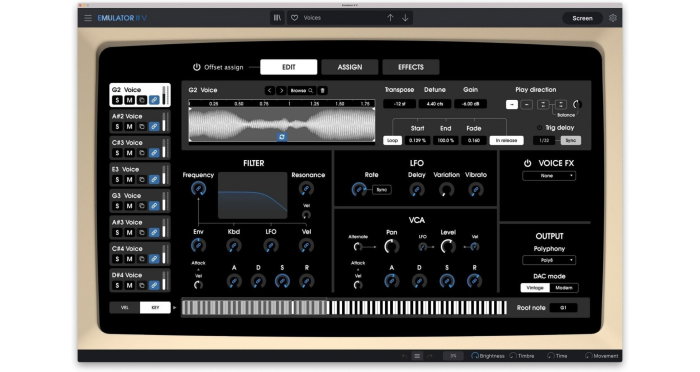Copy the G2 Voice settings icon
This screenshot has width=700, height=372.
click(x=142, y=100)
